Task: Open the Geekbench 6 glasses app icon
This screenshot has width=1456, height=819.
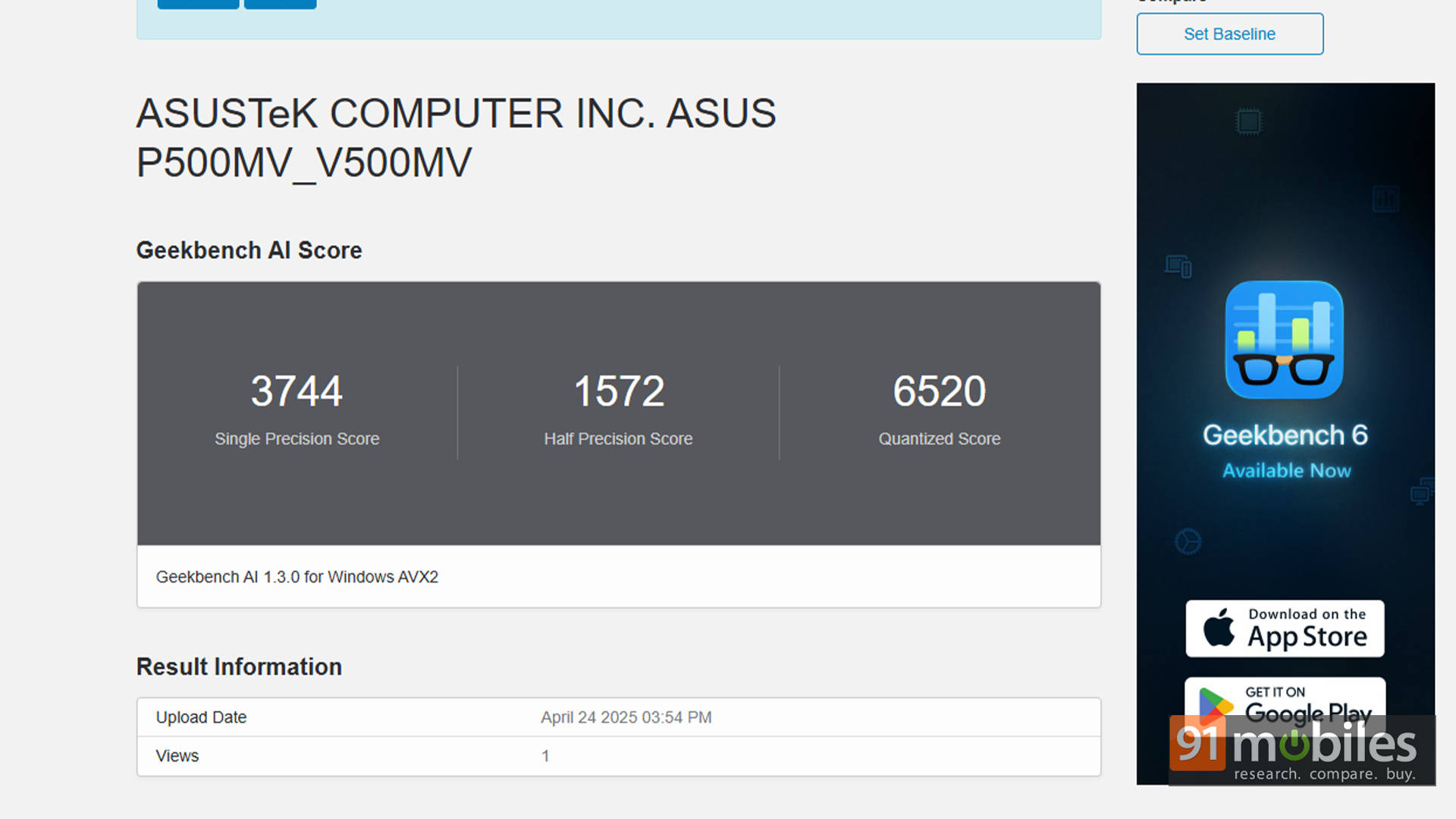Action: click(1284, 340)
